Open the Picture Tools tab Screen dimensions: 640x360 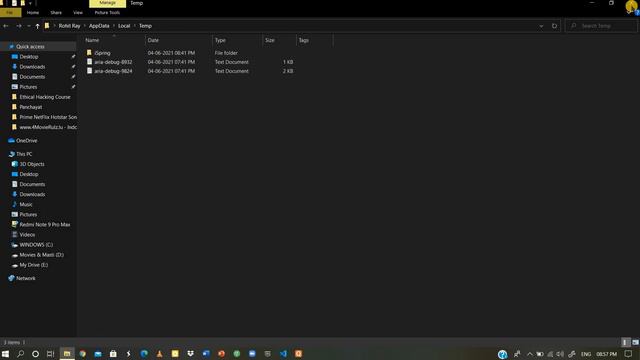(107, 13)
